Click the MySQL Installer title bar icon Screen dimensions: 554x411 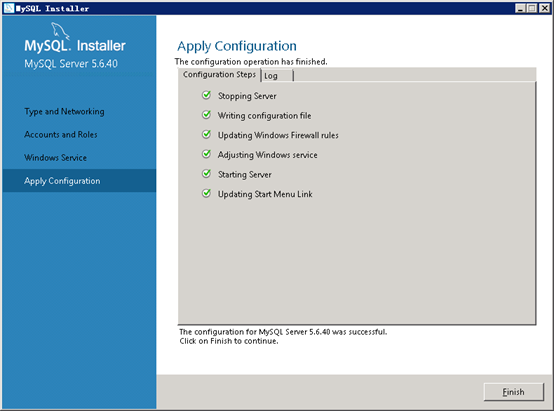9,8
